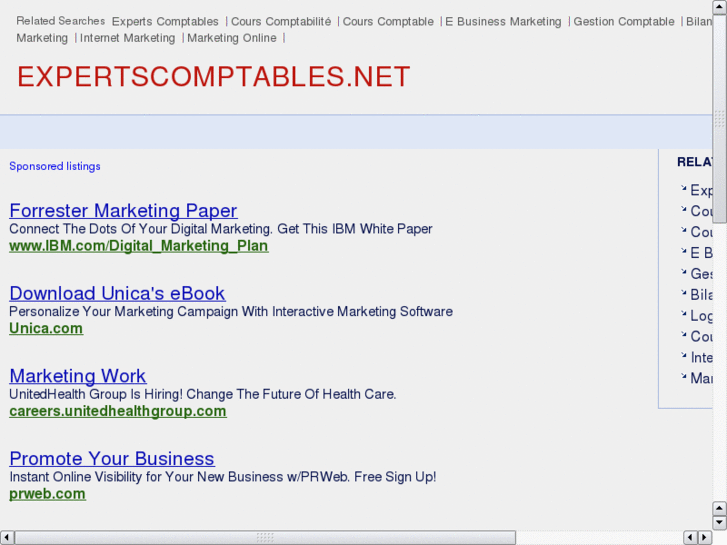Viewport: 727px width, 545px height.
Task: Open Marketing Online related search
Action: (x=232, y=38)
